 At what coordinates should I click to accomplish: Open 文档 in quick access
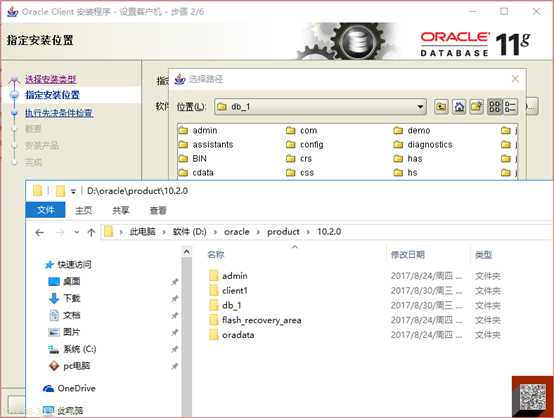(64, 315)
